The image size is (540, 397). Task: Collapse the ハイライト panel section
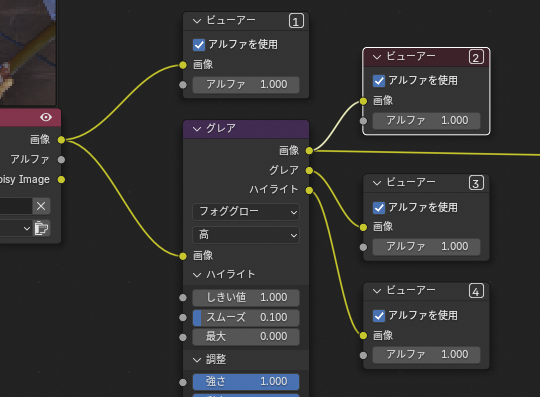coord(197,275)
